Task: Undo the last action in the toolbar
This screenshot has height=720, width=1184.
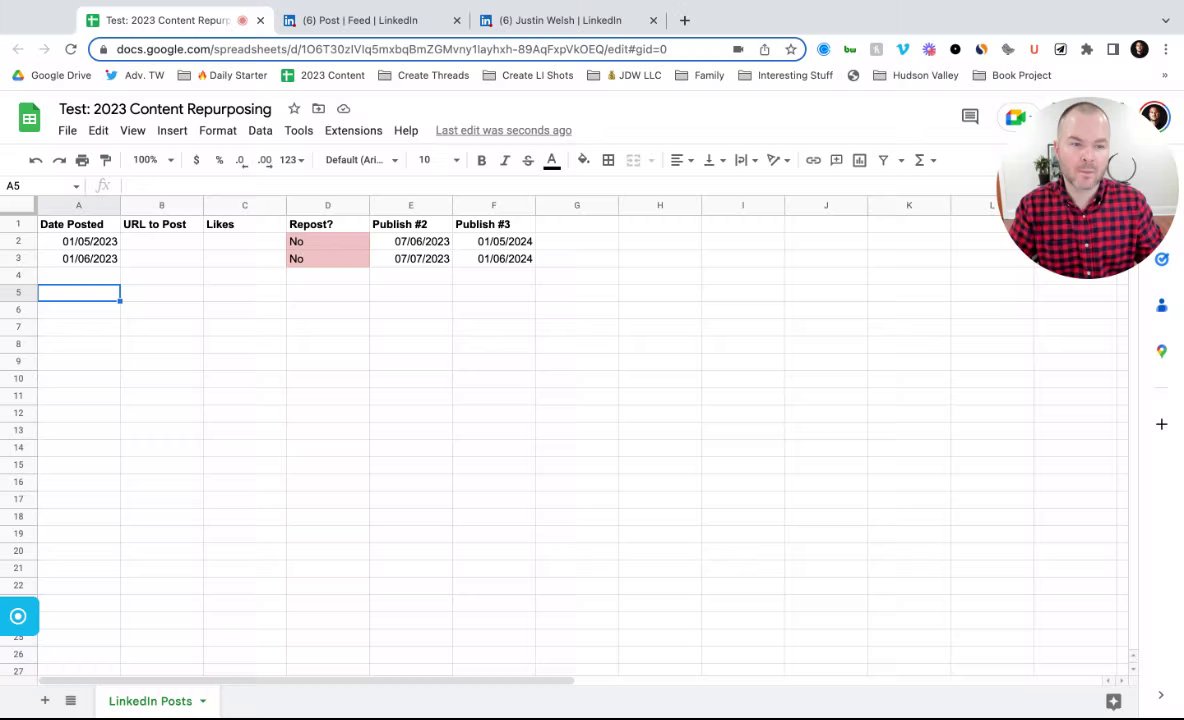Action: click(x=35, y=160)
